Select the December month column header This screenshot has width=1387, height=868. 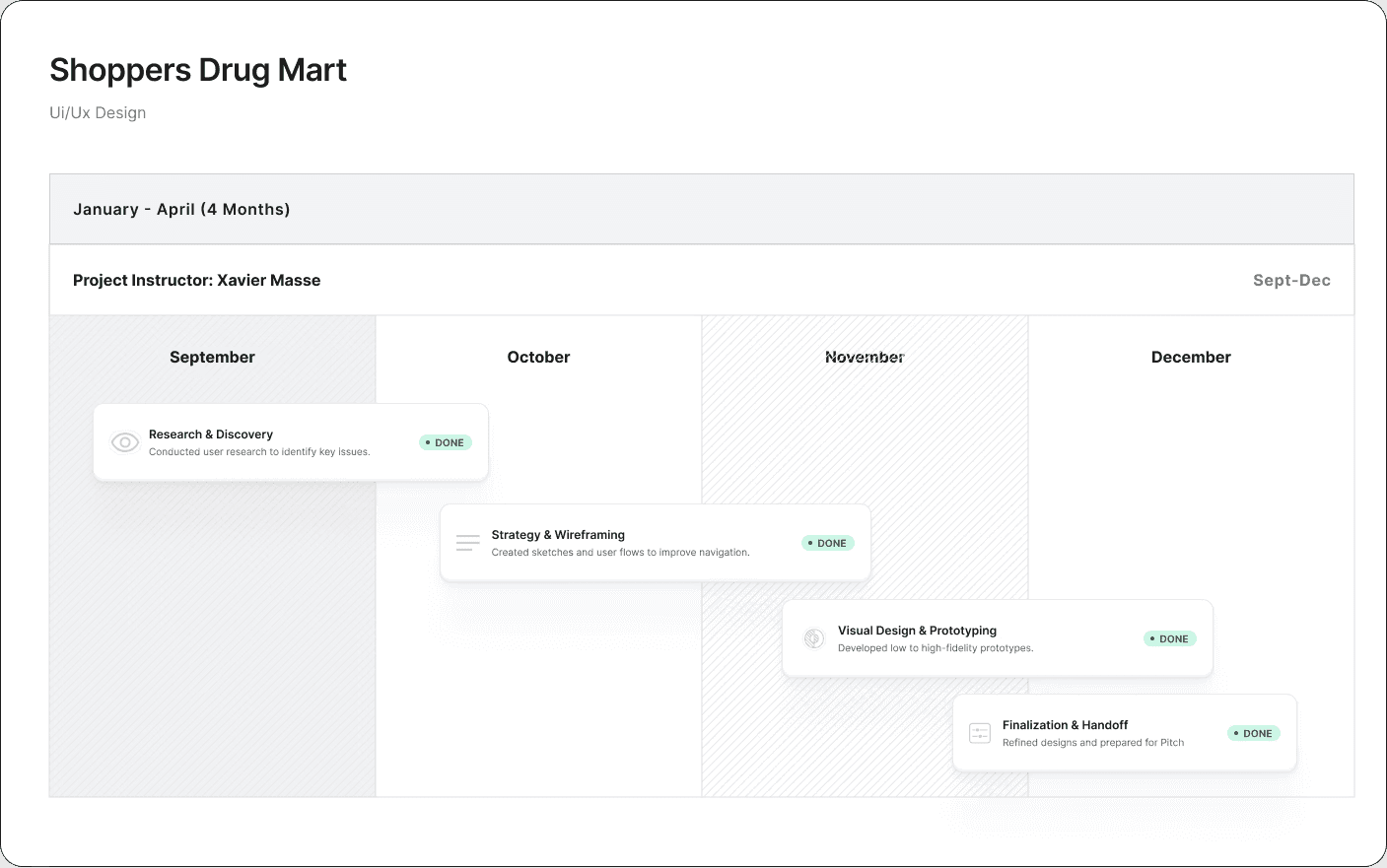click(x=1191, y=357)
